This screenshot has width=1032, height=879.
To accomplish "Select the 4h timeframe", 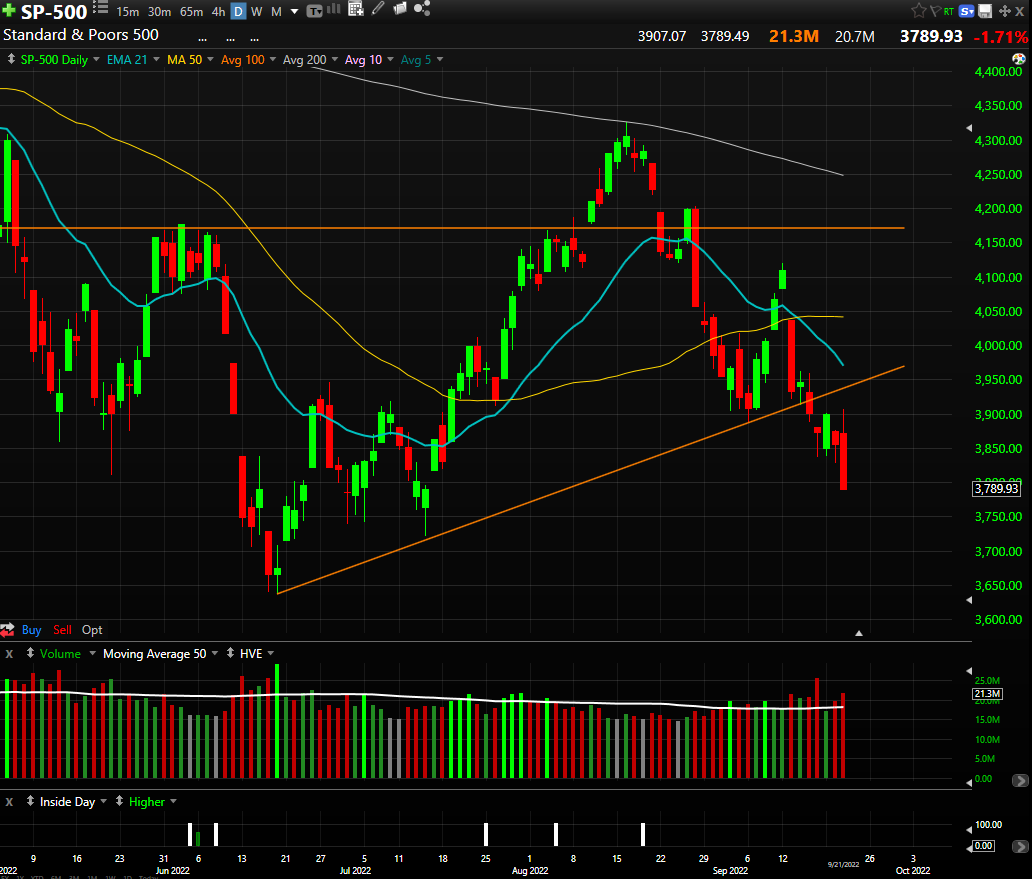I will pos(219,12).
